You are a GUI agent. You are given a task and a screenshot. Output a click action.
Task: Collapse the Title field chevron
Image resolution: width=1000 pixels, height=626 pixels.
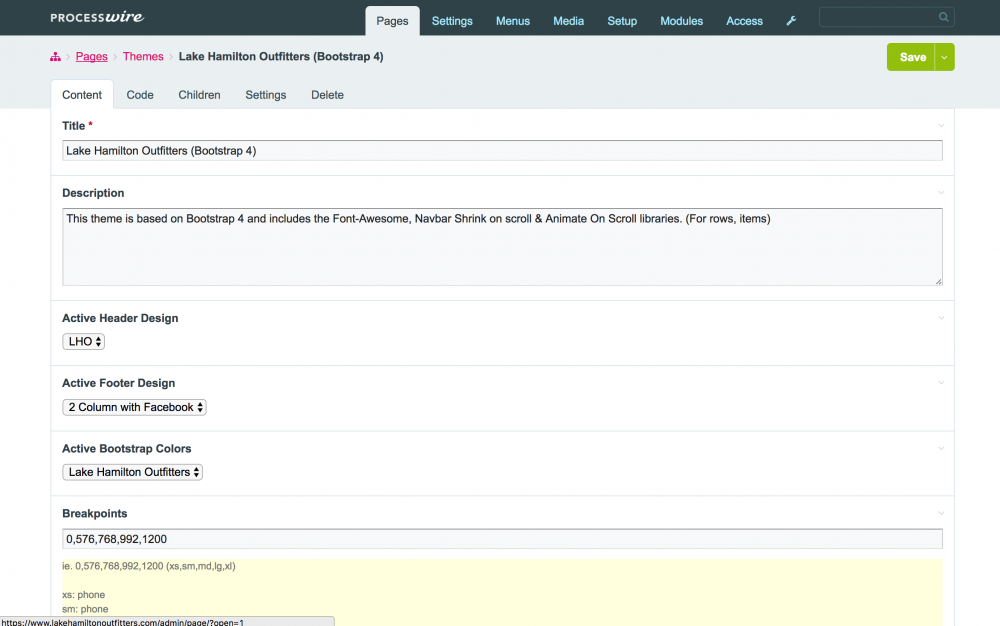941,126
